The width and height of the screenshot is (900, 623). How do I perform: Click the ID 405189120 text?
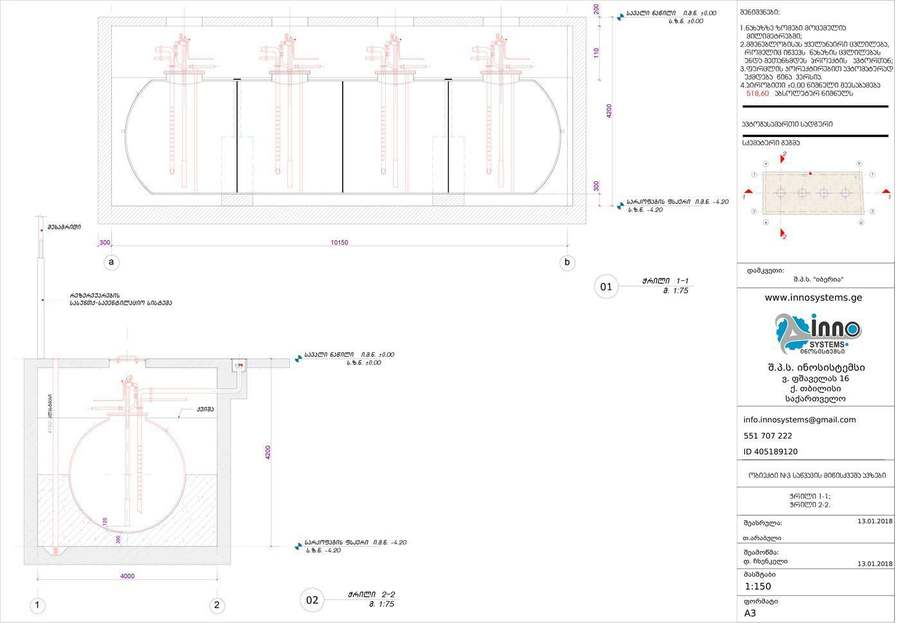(x=770, y=452)
